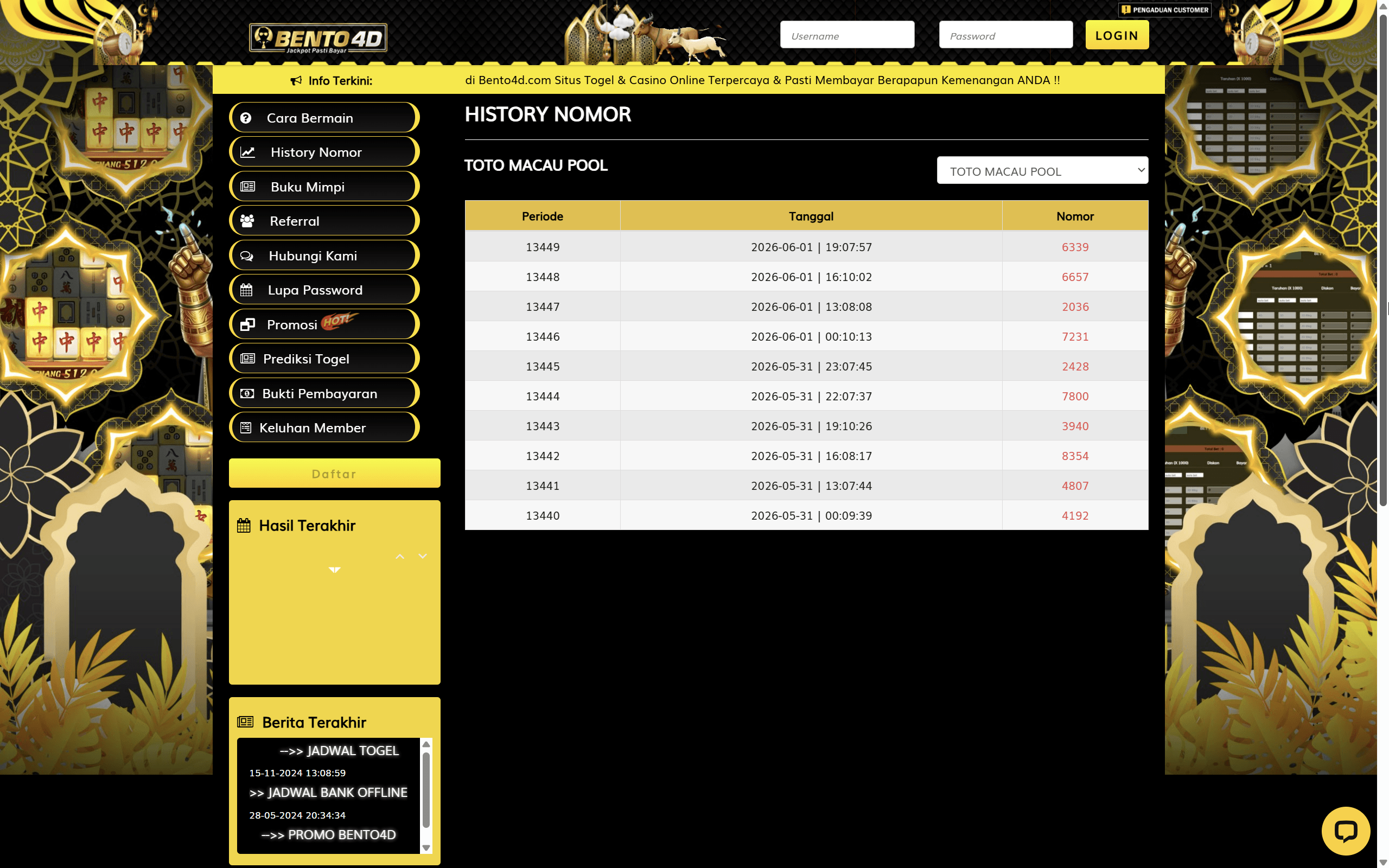
Task: Click the Tanggal column header
Action: [811, 216]
